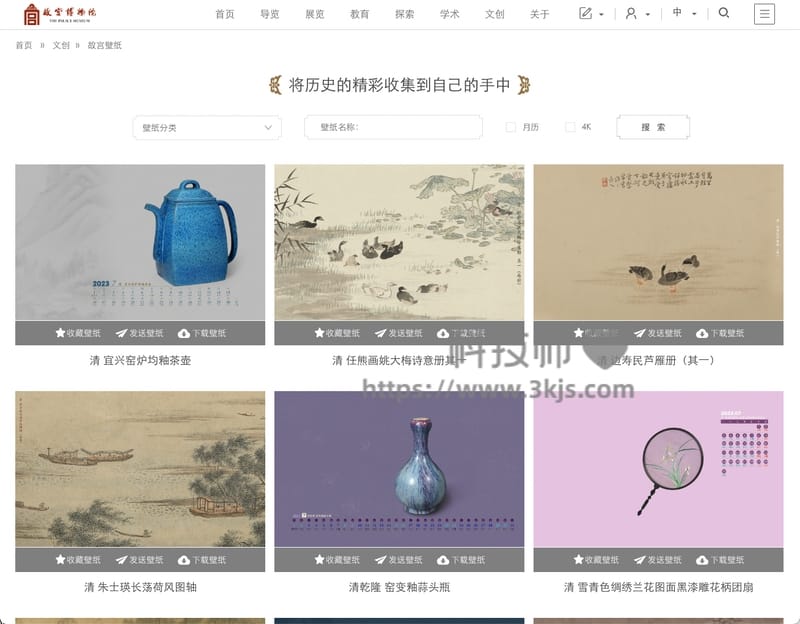Viewport: 800px width, 624px height.
Task: Download the 任熊画姚大梅诗意册 wallpaper
Action: pyautogui.click(x=461, y=333)
